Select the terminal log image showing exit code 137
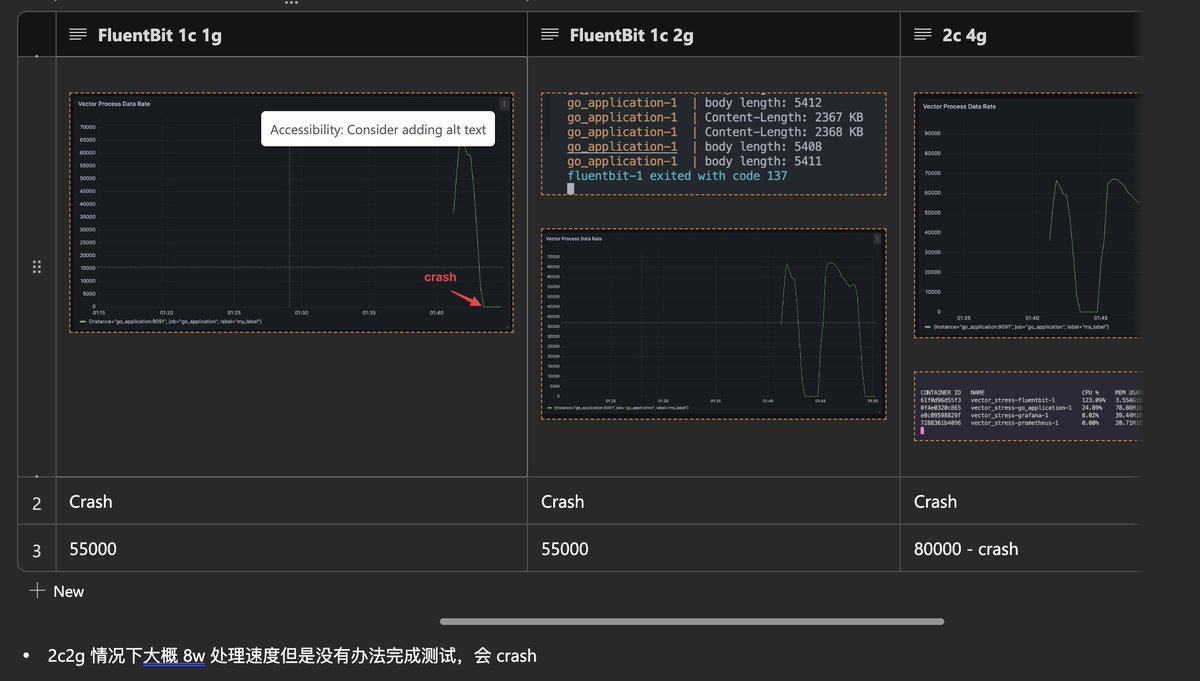Viewport: 1200px width, 681px height. 714,144
